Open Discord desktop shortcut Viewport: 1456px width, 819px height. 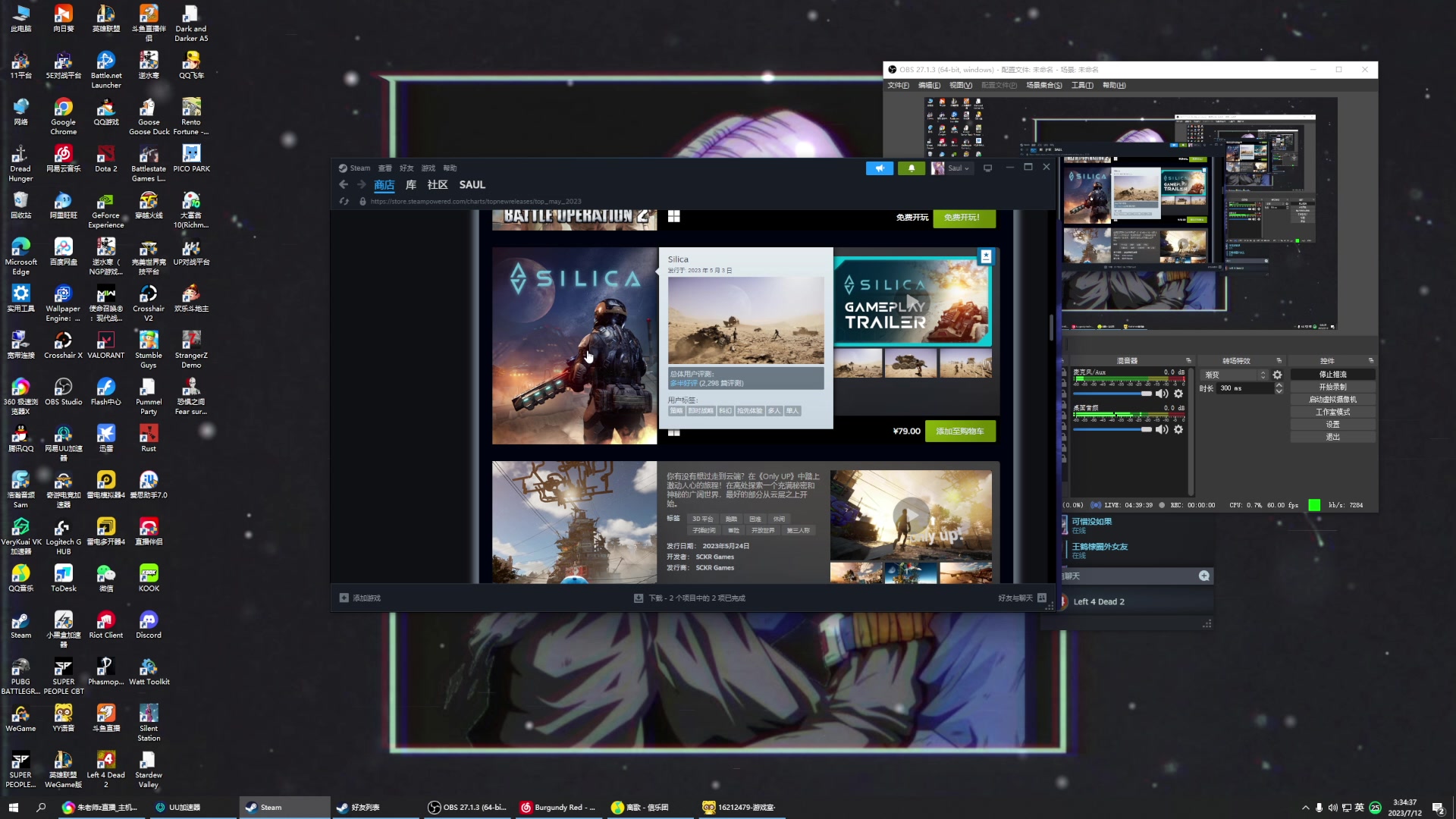(149, 626)
